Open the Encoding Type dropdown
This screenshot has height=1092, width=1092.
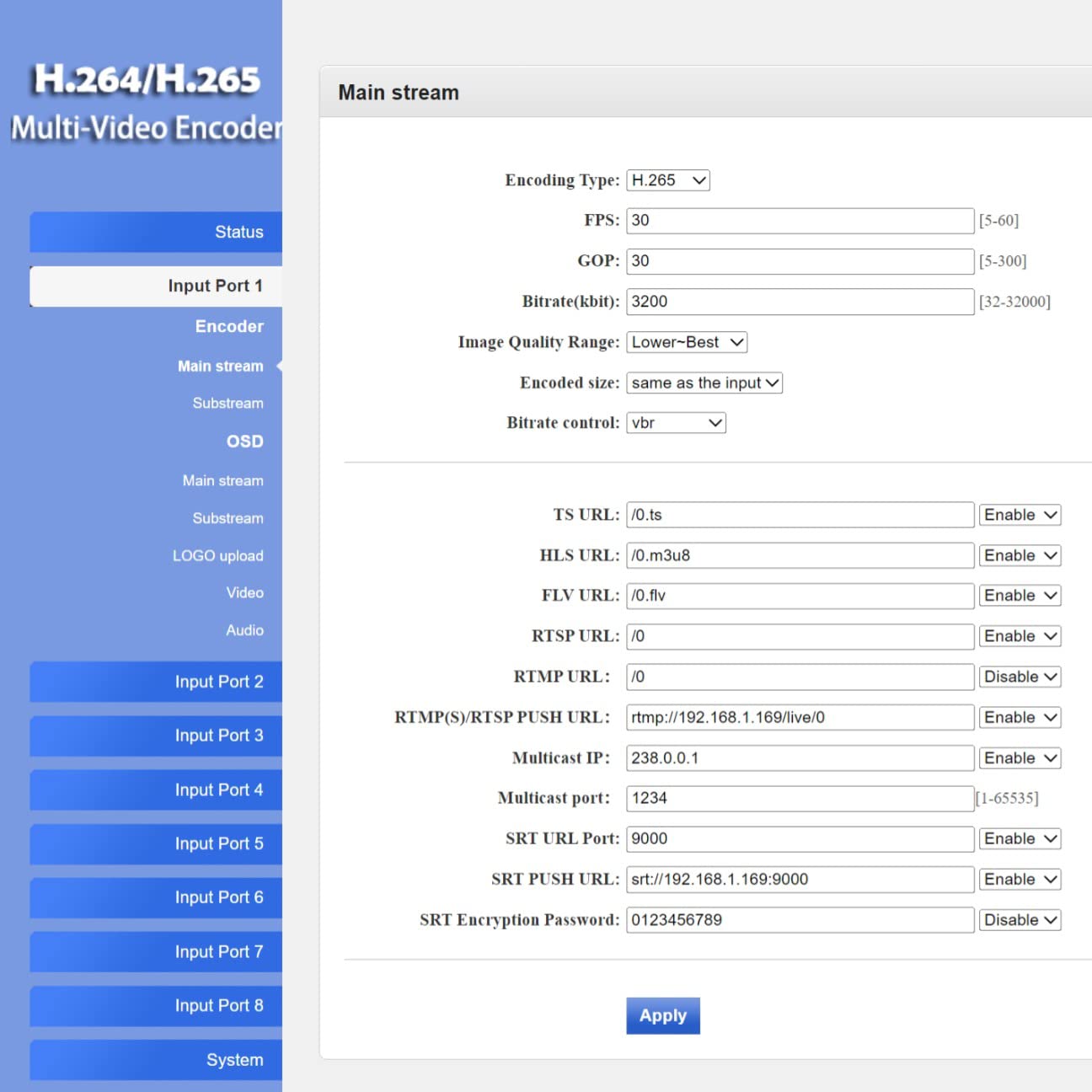coord(666,179)
